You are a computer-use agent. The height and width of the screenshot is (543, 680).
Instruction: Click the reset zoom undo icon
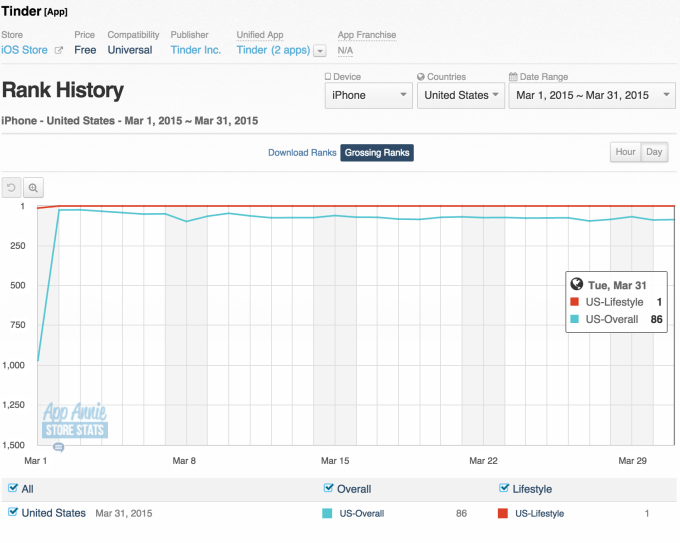[12, 187]
